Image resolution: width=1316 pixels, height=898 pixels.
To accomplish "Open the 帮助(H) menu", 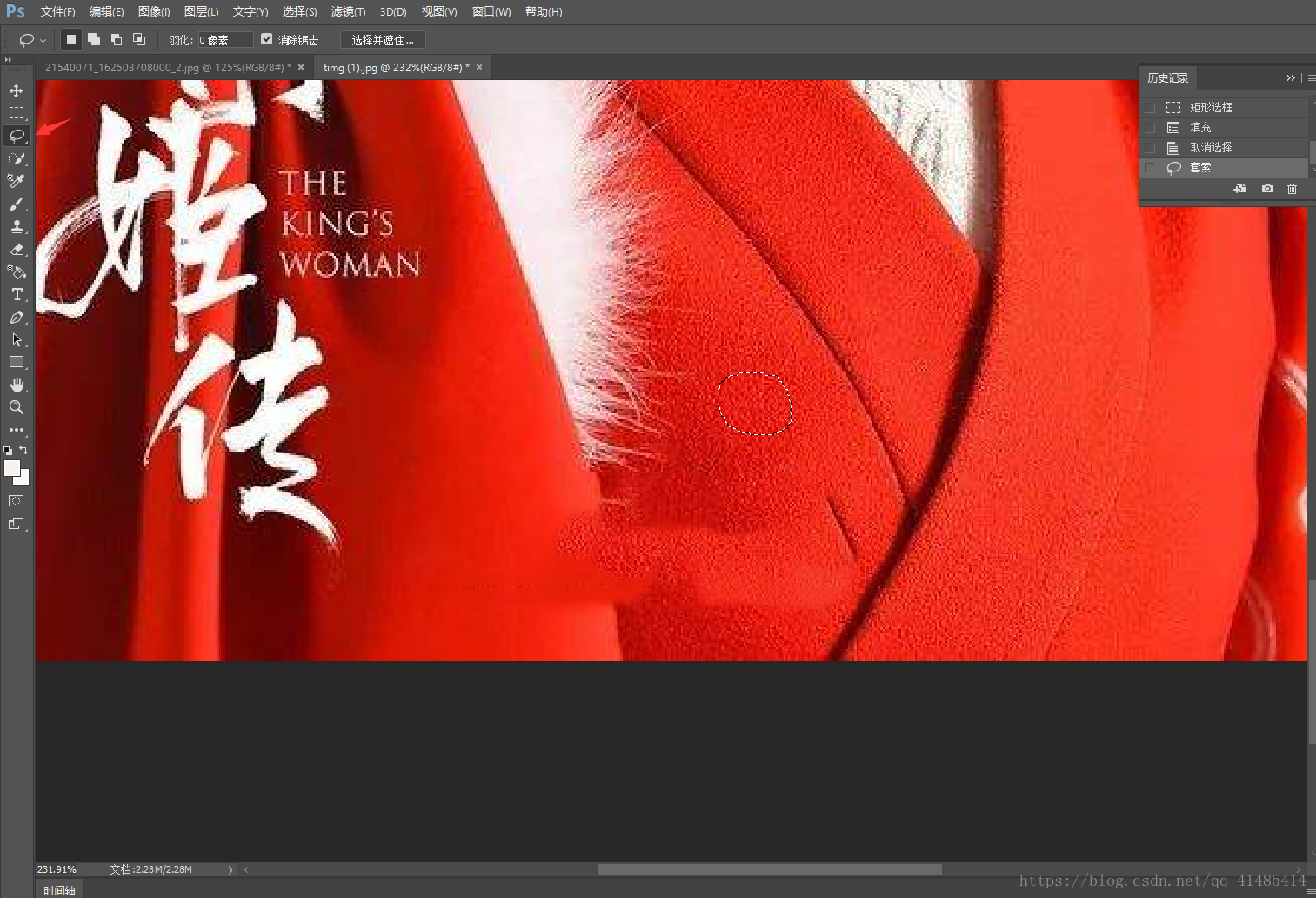I will coord(544,12).
